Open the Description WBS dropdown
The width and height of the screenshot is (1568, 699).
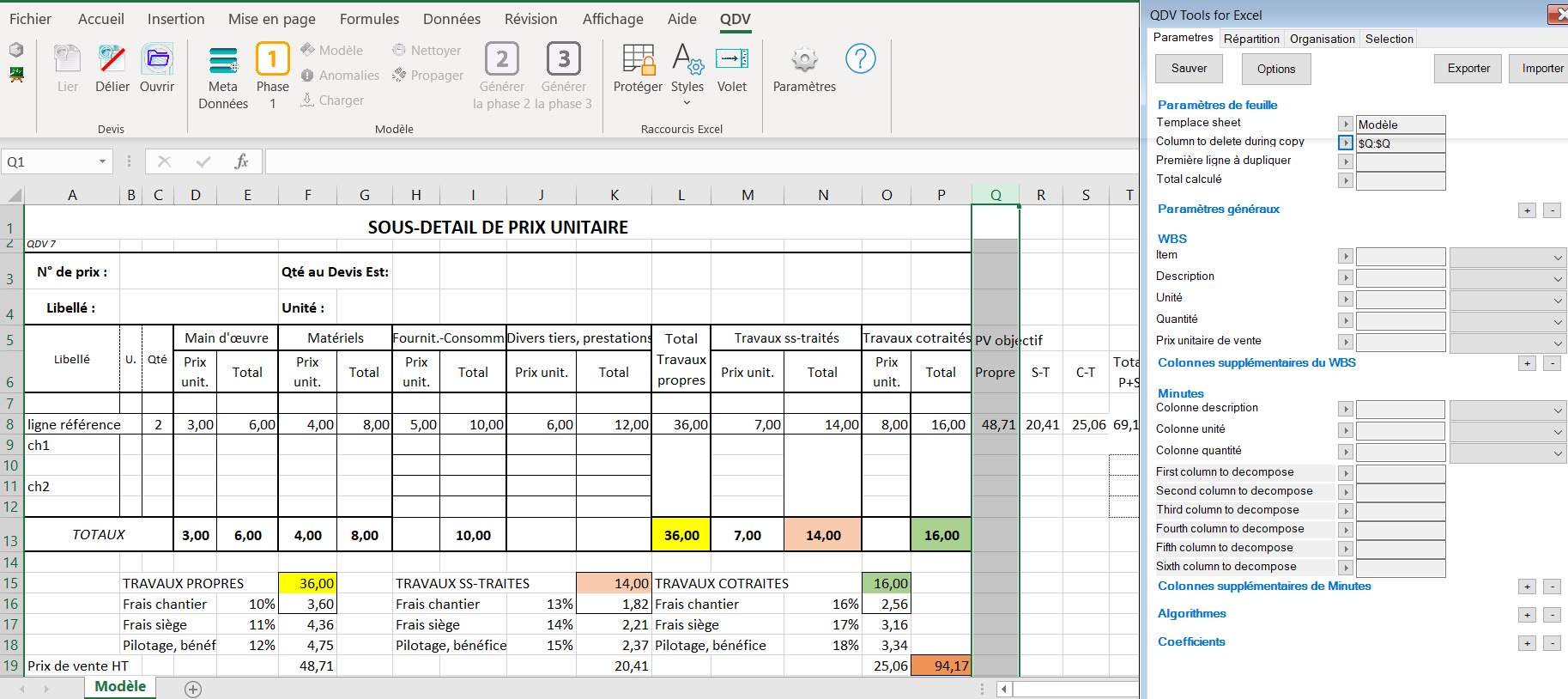[1509, 278]
